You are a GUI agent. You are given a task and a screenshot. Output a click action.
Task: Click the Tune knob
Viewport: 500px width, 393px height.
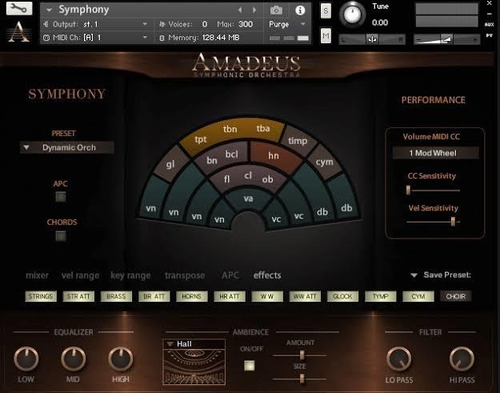pyautogui.click(x=352, y=14)
